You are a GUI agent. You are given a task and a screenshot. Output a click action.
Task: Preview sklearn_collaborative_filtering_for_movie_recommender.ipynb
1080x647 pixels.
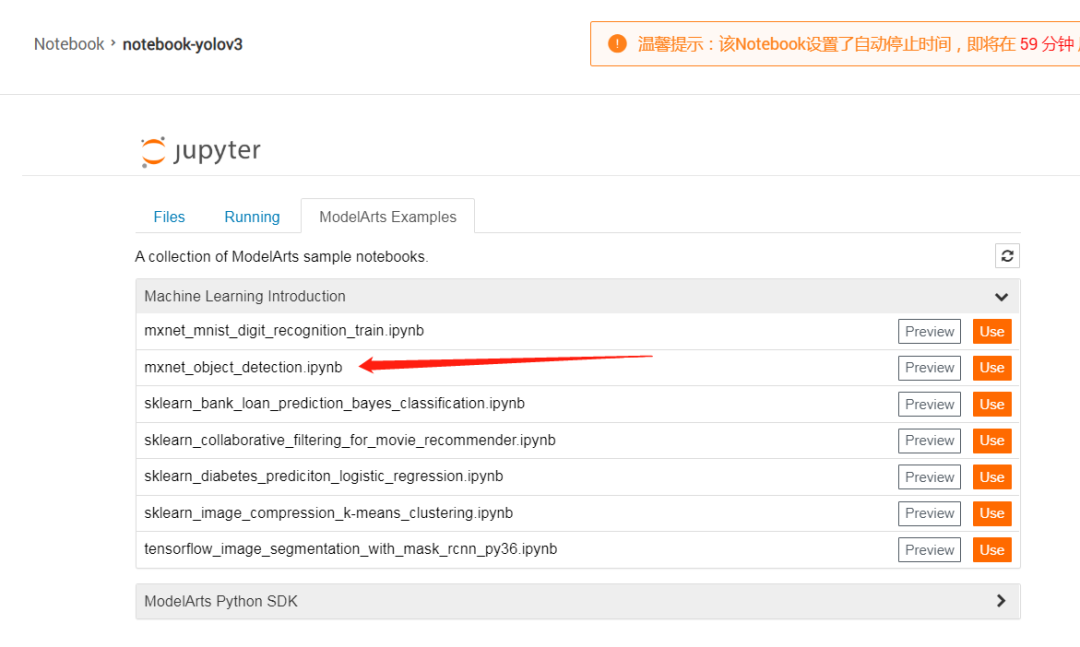929,440
